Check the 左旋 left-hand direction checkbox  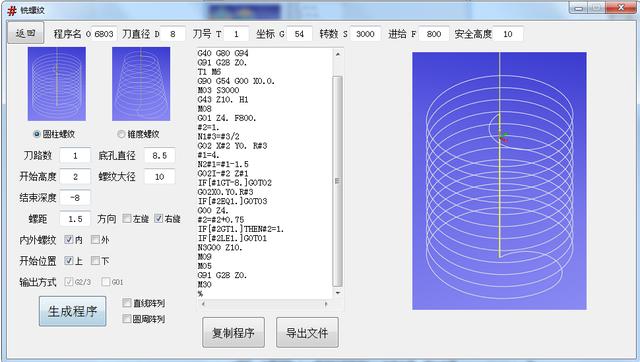127,219
